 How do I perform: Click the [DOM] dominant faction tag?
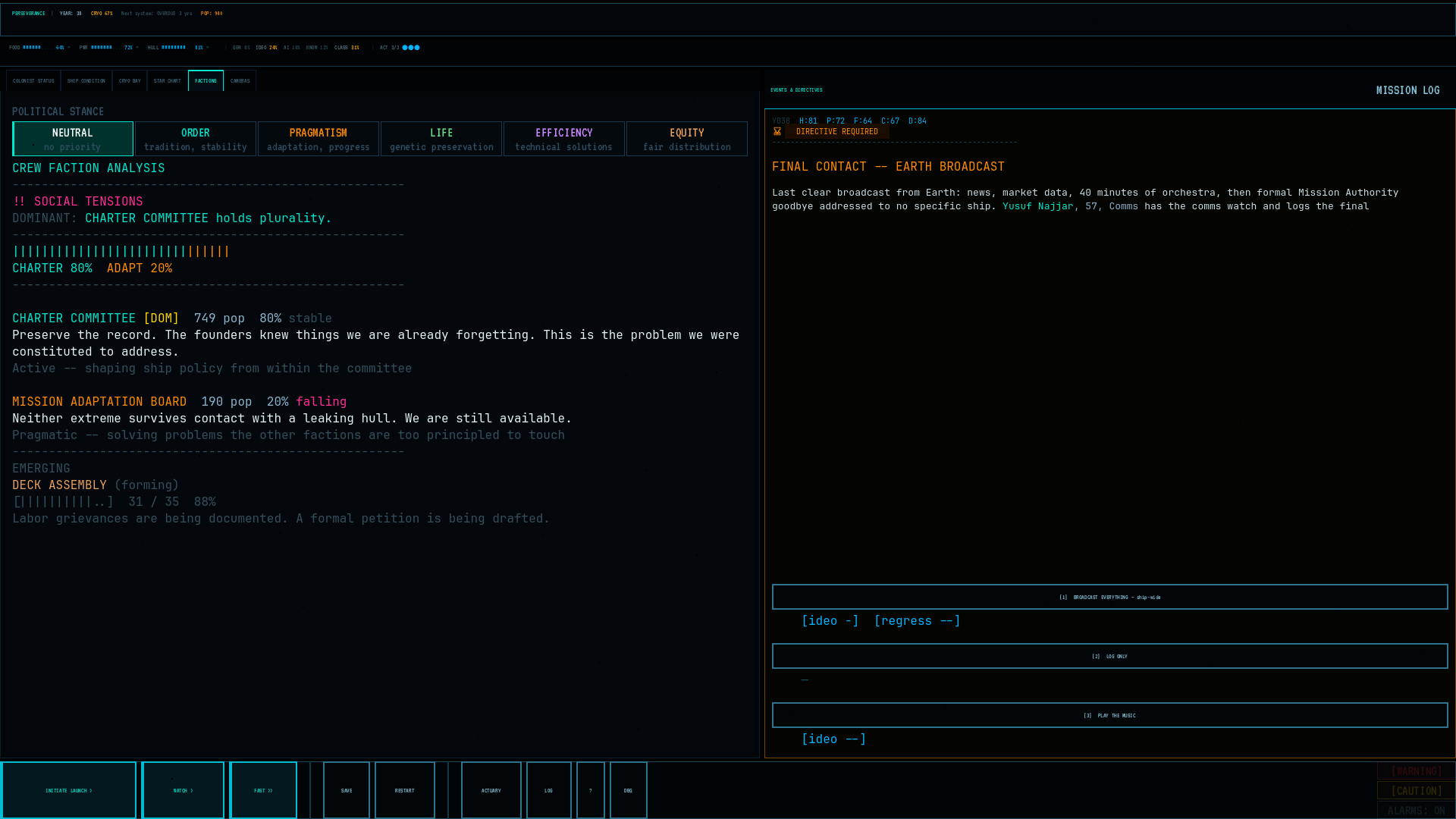click(x=162, y=318)
